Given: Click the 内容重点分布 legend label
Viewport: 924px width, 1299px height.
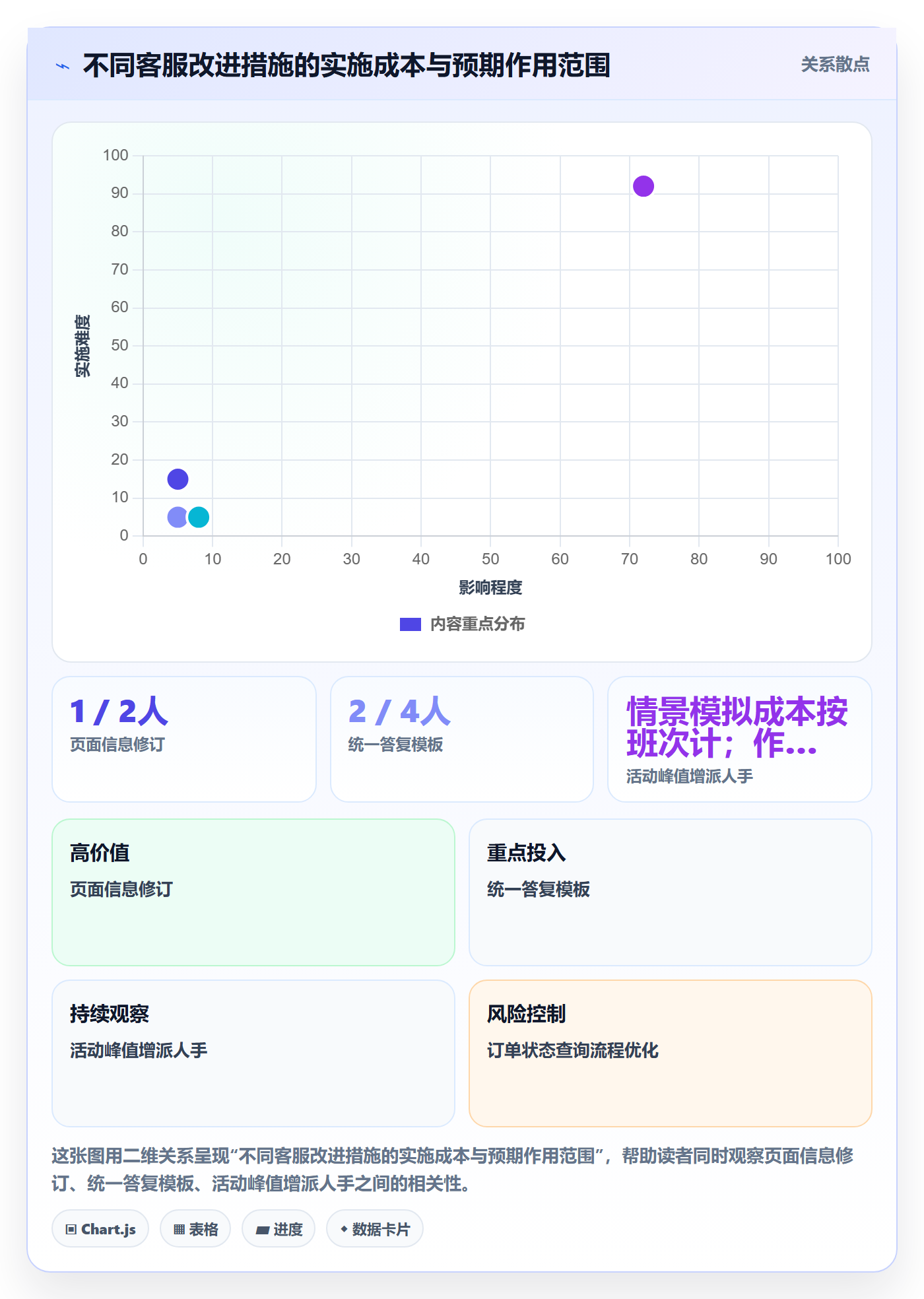Looking at the screenshot, I should pos(477,624).
